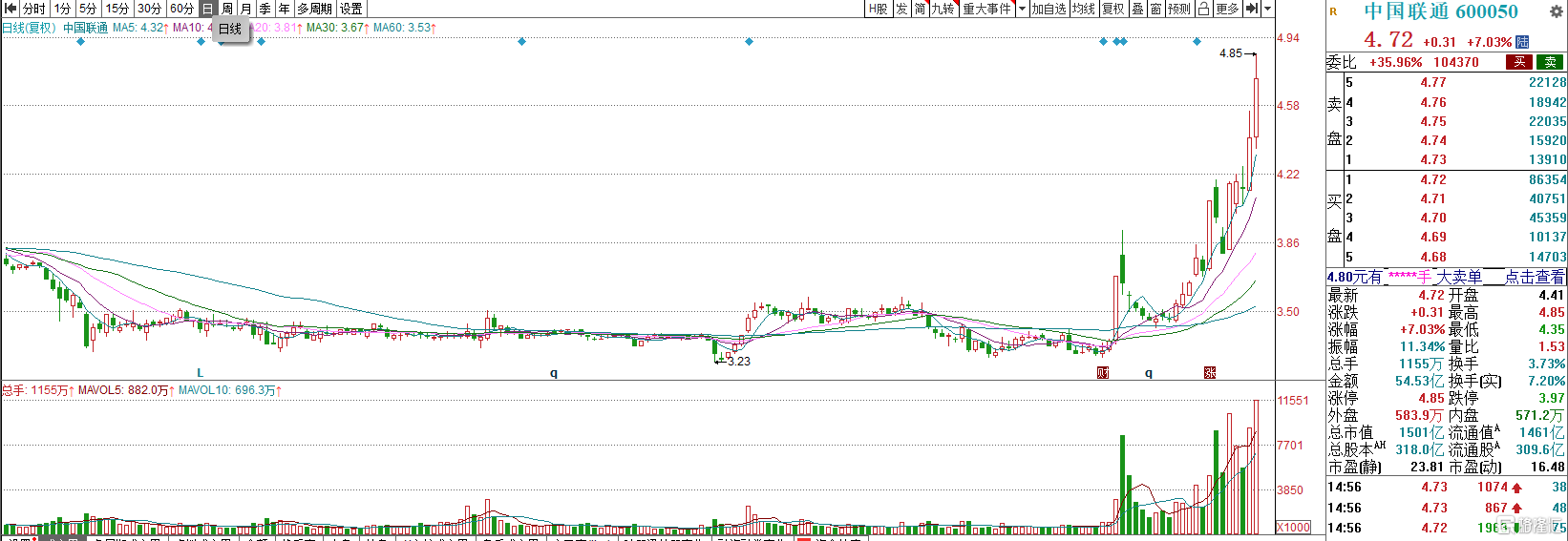Toggle 九转 indicator
This screenshot has height=541, width=1568.
point(943,9)
